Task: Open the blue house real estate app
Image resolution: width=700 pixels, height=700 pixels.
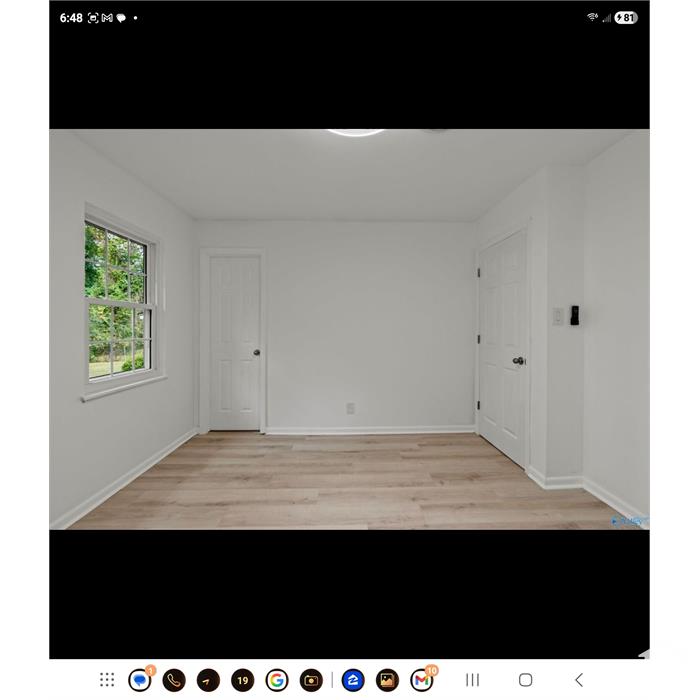Action: pos(353,680)
